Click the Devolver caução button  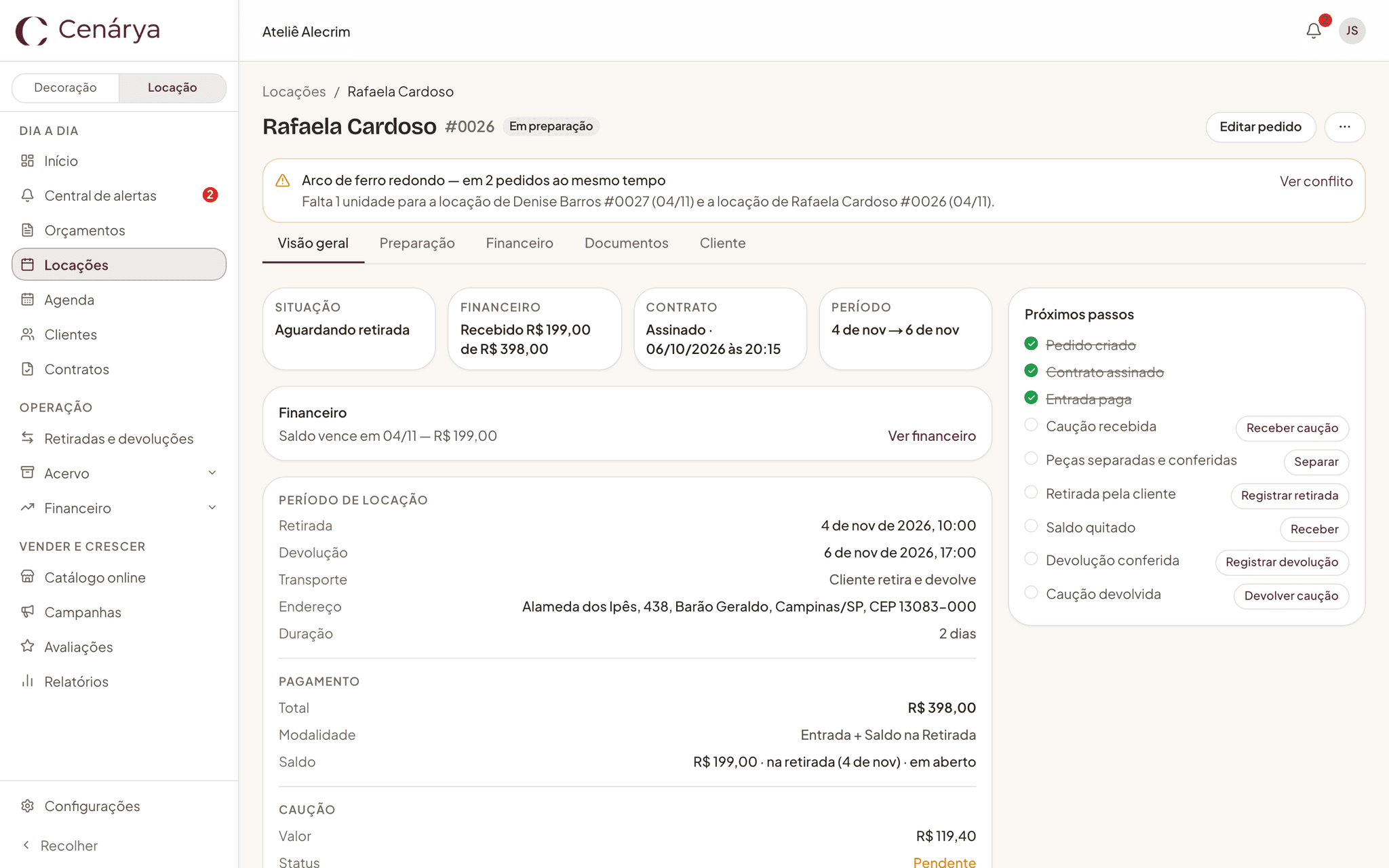click(1291, 596)
